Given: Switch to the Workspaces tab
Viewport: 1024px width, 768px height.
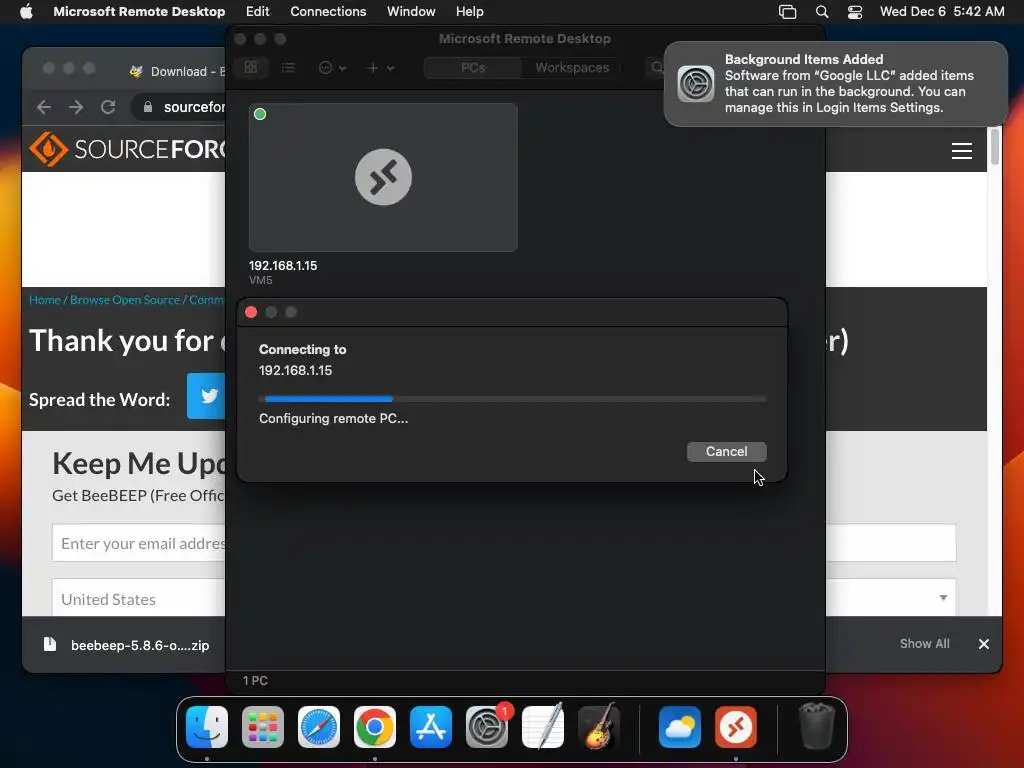Looking at the screenshot, I should point(571,67).
